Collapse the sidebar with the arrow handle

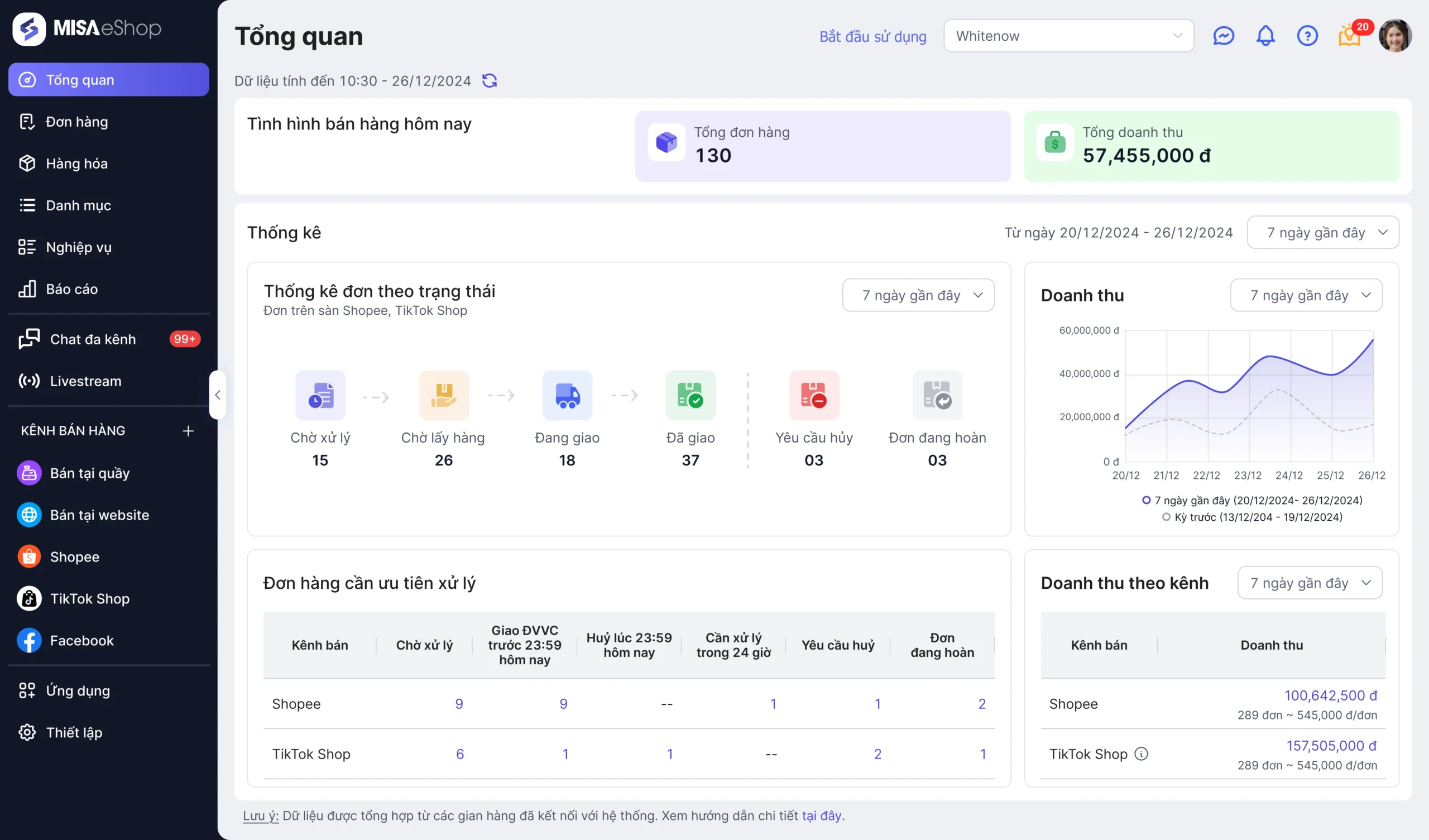point(217,395)
